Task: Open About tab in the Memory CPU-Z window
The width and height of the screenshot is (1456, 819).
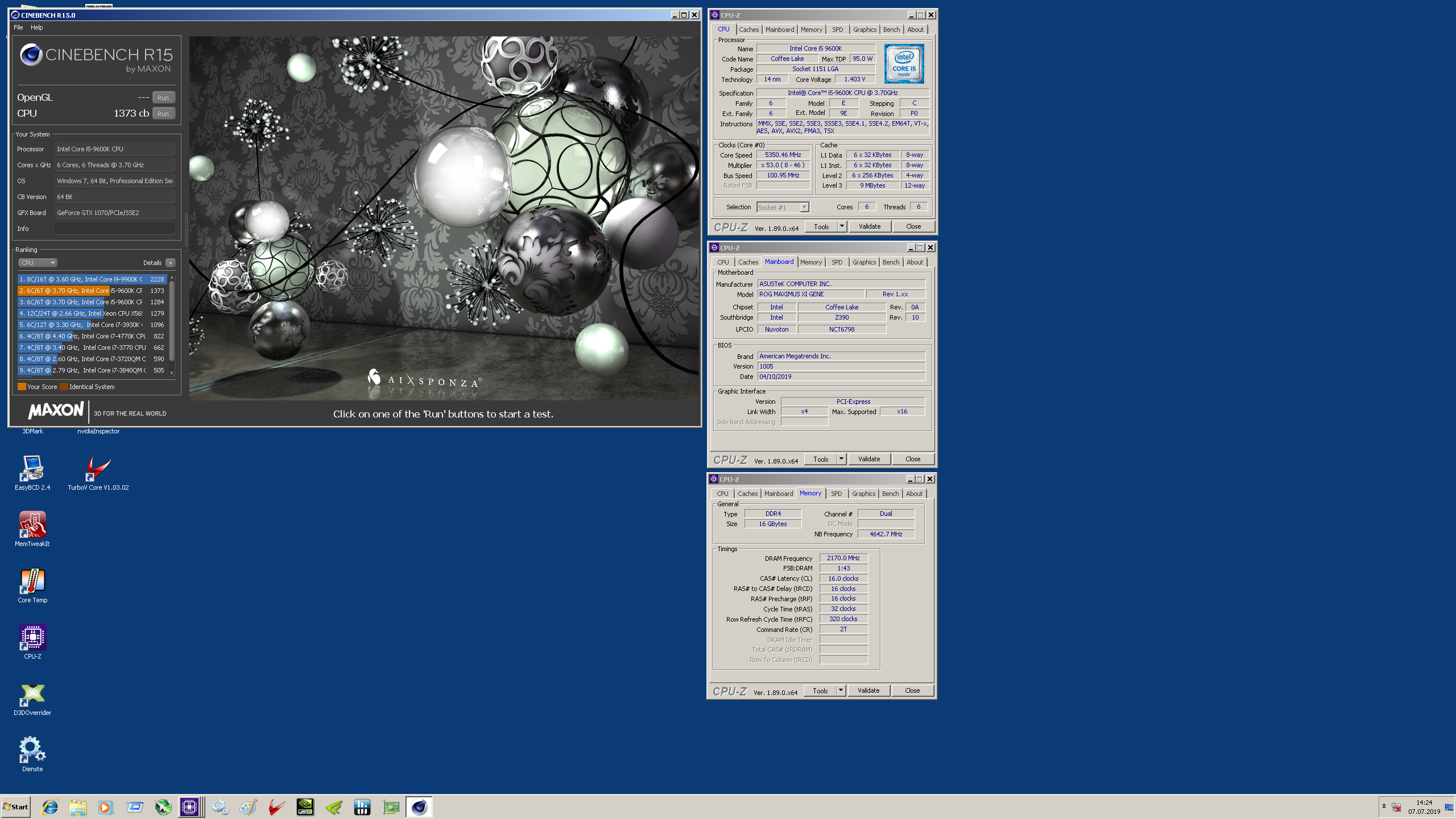Action: pos(914,494)
